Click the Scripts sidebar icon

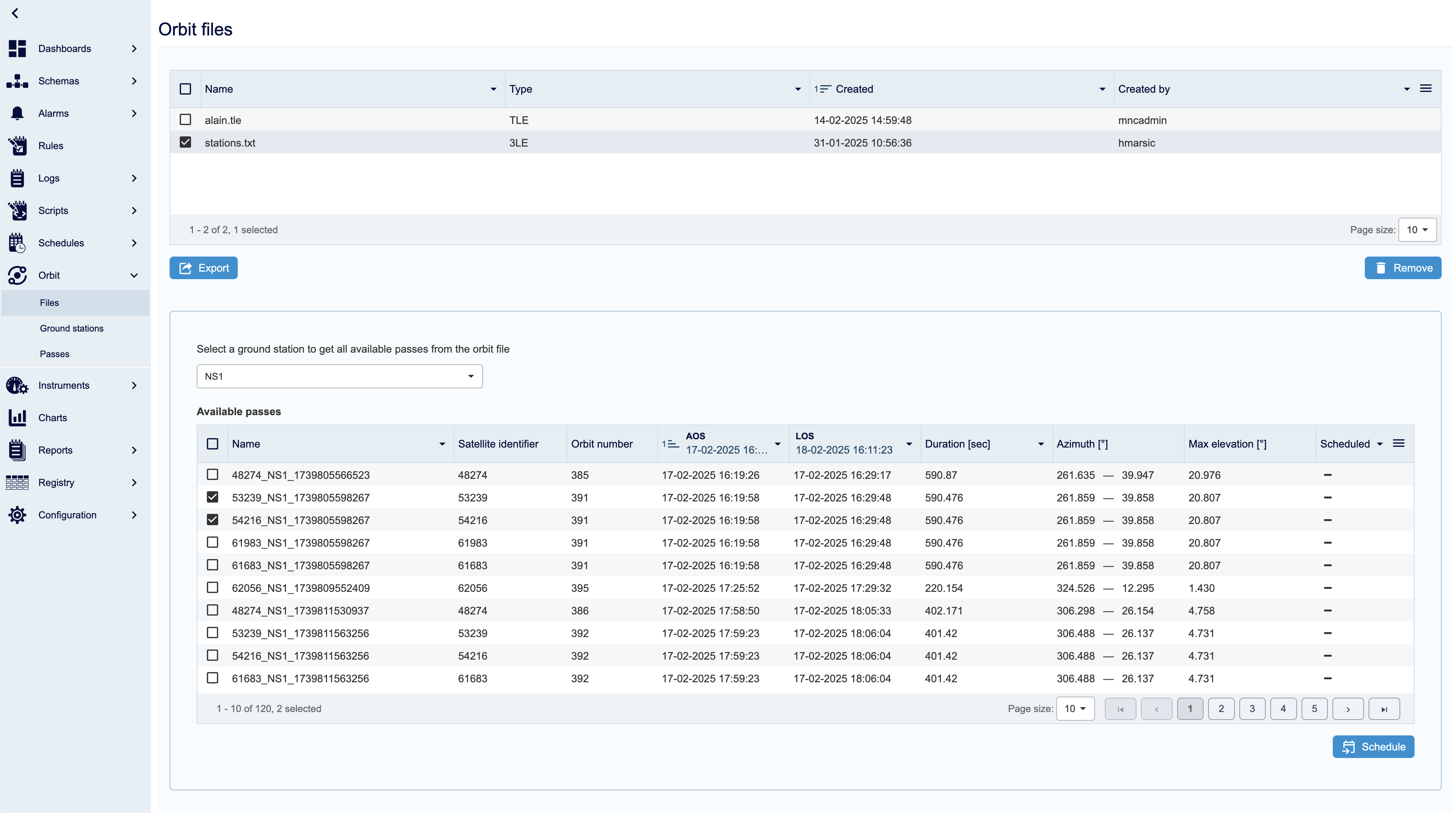pyautogui.click(x=17, y=211)
